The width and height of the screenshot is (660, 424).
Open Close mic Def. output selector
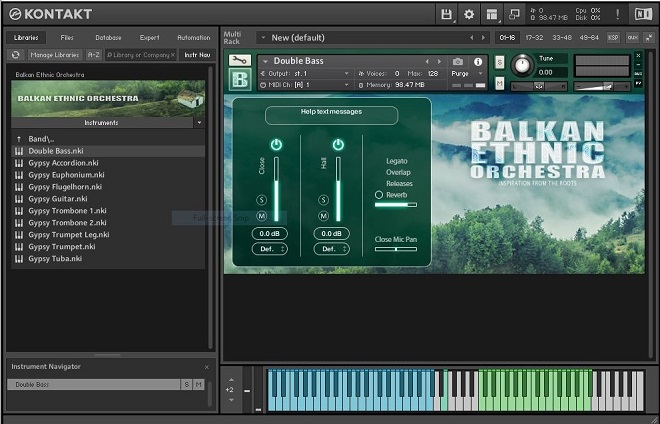(x=270, y=249)
